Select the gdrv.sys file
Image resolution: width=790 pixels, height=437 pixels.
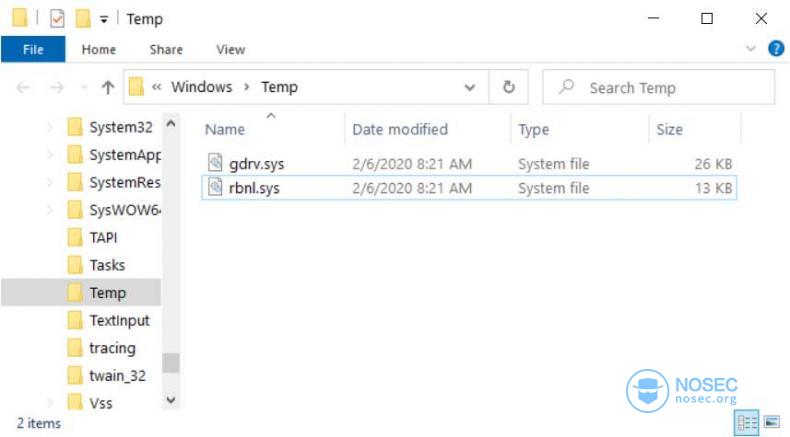469,163
